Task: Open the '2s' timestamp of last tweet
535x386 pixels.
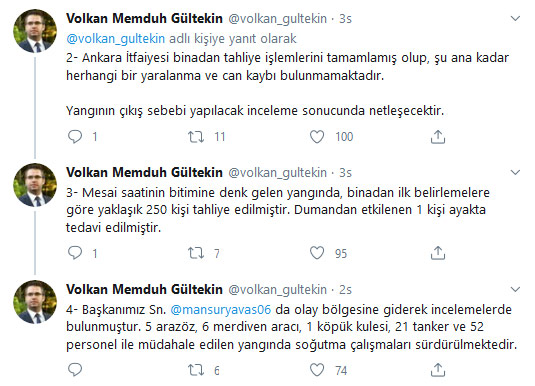Action: coord(345,290)
